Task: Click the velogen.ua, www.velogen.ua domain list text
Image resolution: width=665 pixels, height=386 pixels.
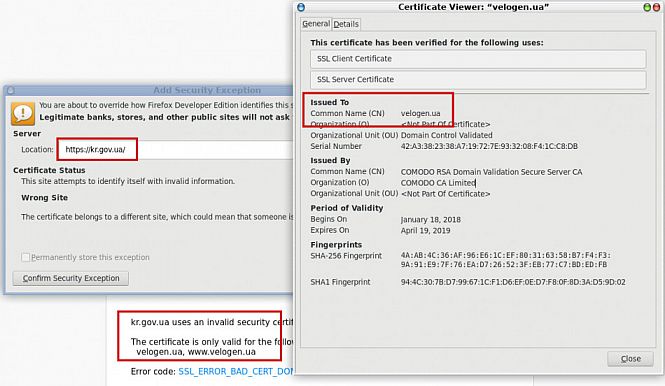Action: tap(196, 352)
